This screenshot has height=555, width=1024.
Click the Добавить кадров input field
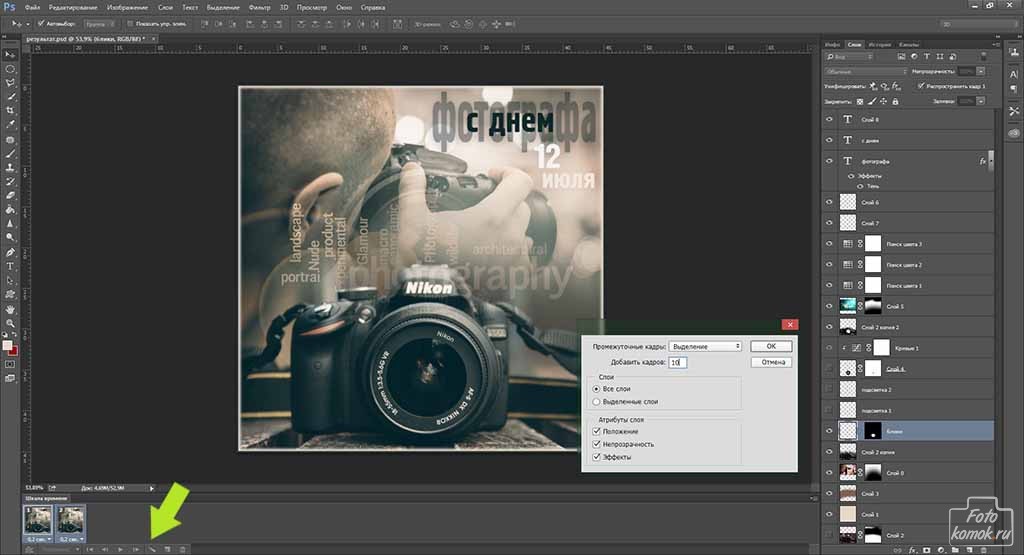(678, 362)
